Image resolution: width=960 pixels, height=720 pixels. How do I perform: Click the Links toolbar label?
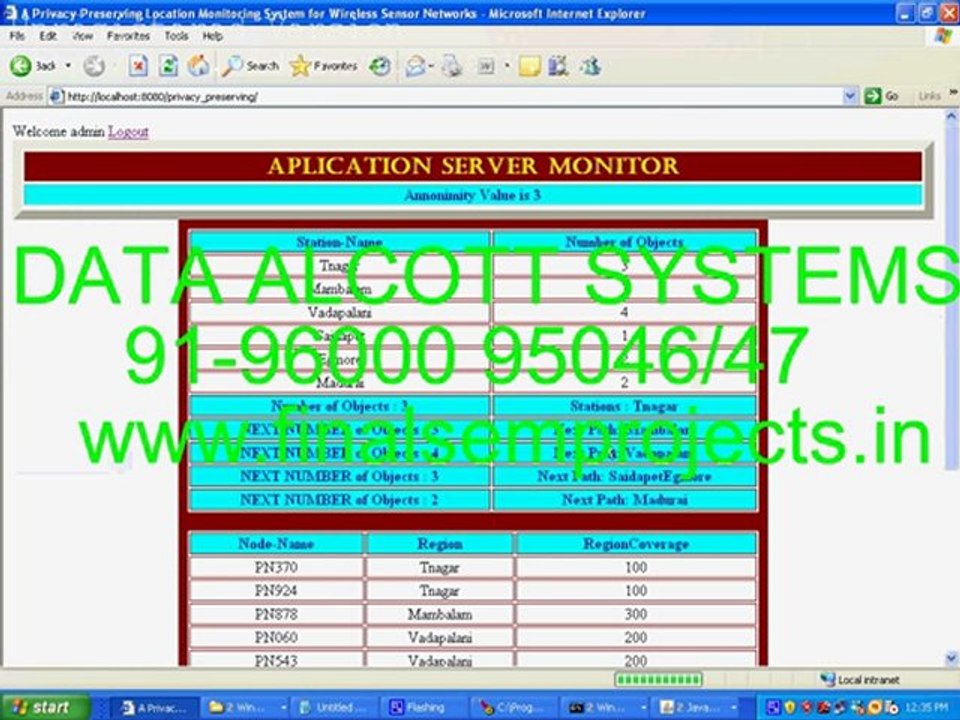point(929,96)
